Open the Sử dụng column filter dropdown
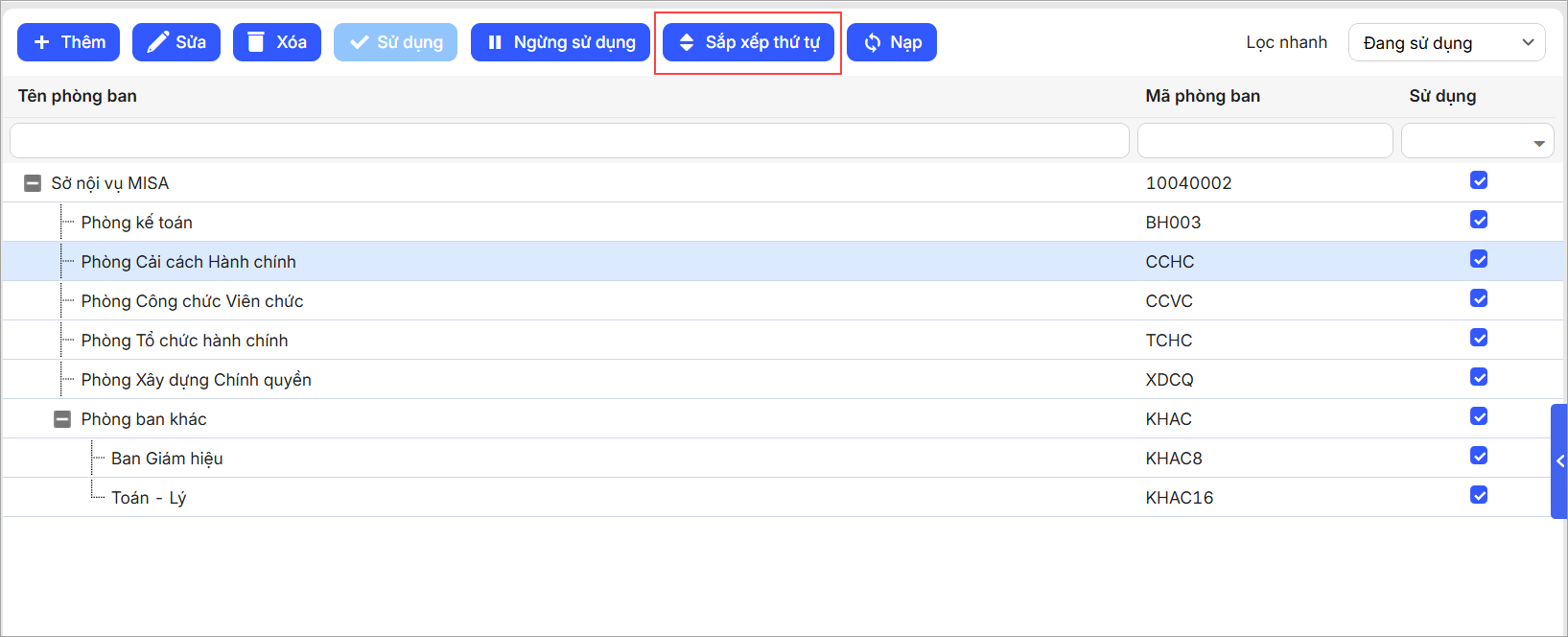 coord(1538,142)
